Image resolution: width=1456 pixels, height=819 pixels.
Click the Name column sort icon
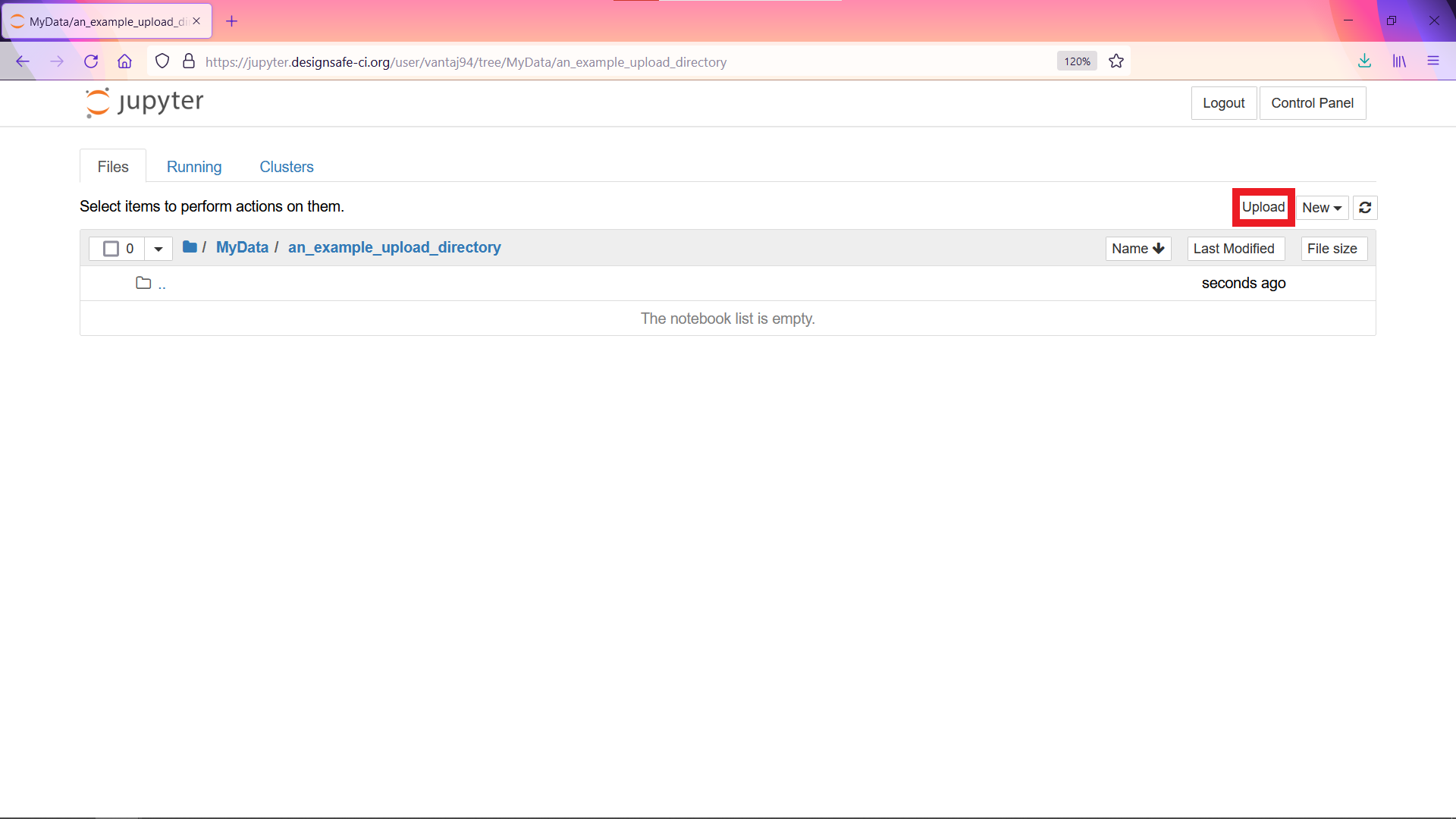[1158, 248]
